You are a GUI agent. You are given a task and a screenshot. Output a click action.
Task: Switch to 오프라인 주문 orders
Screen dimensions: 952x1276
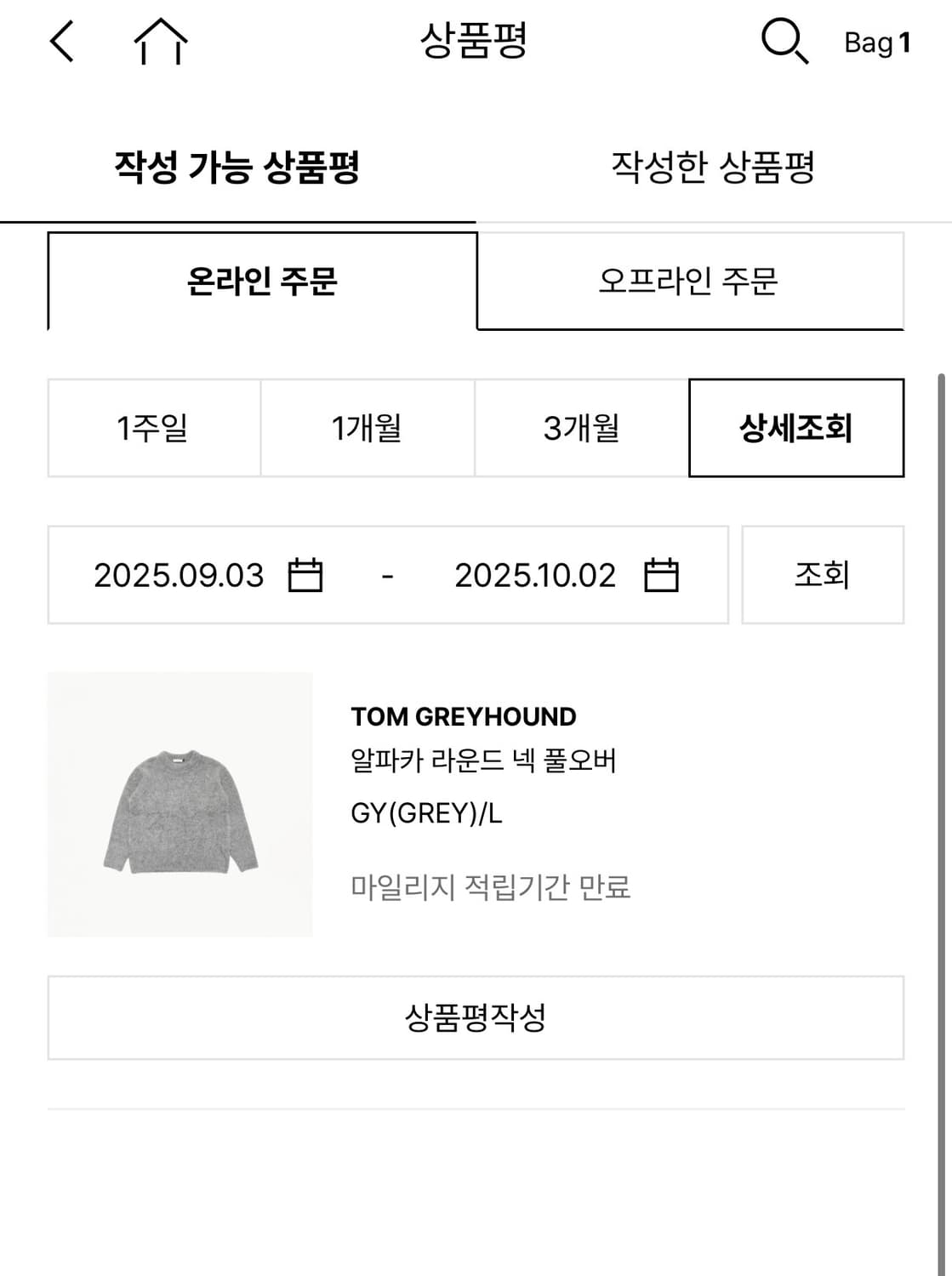coord(691,281)
